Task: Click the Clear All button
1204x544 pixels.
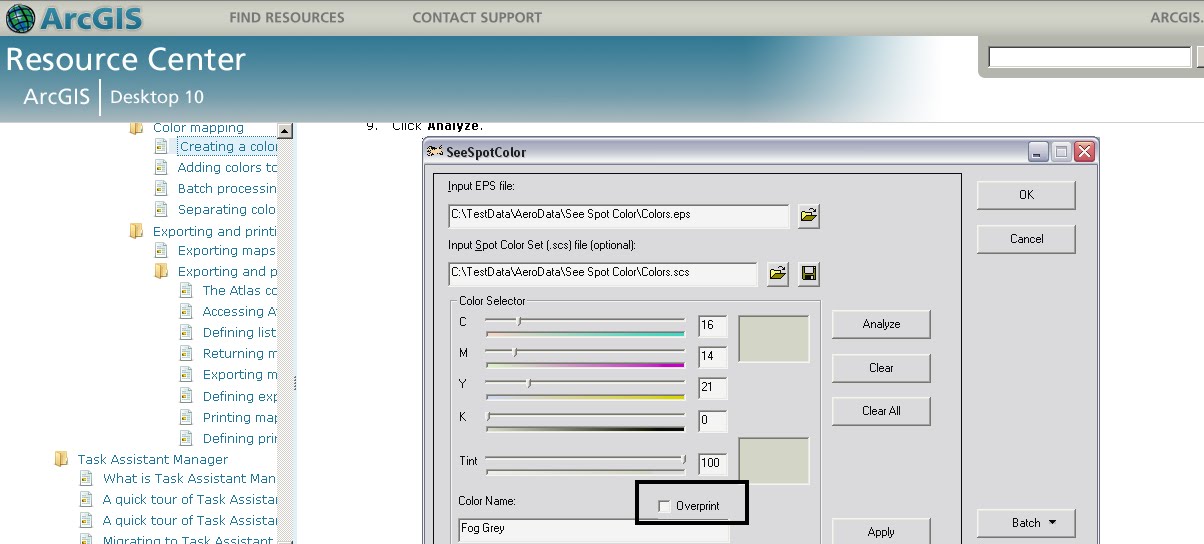Action: click(881, 411)
